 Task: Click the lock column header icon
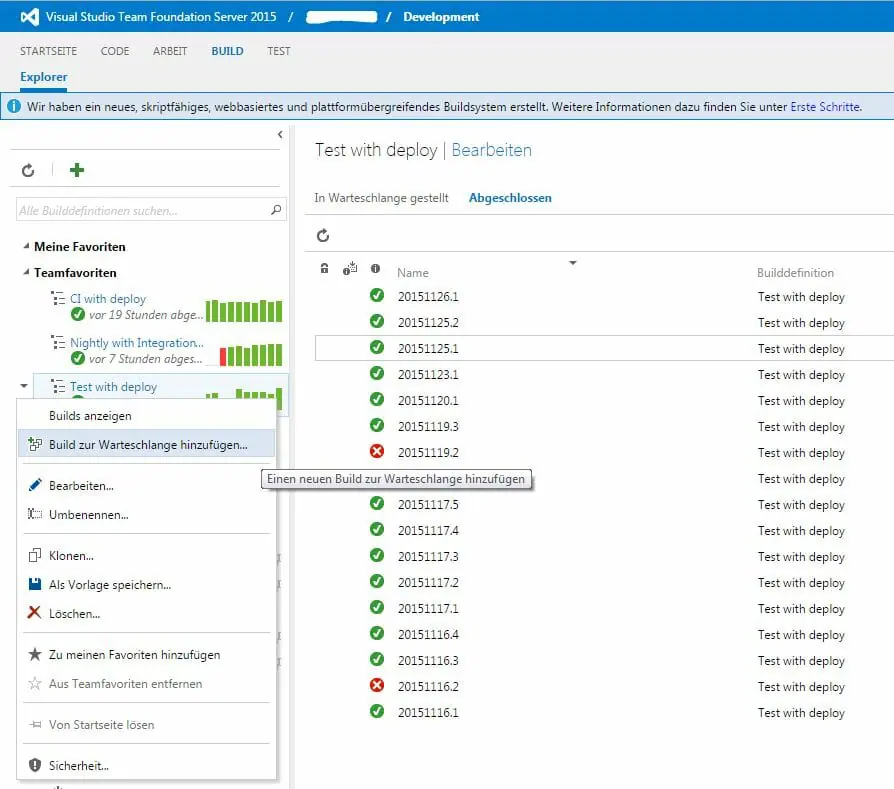point(324,269)
